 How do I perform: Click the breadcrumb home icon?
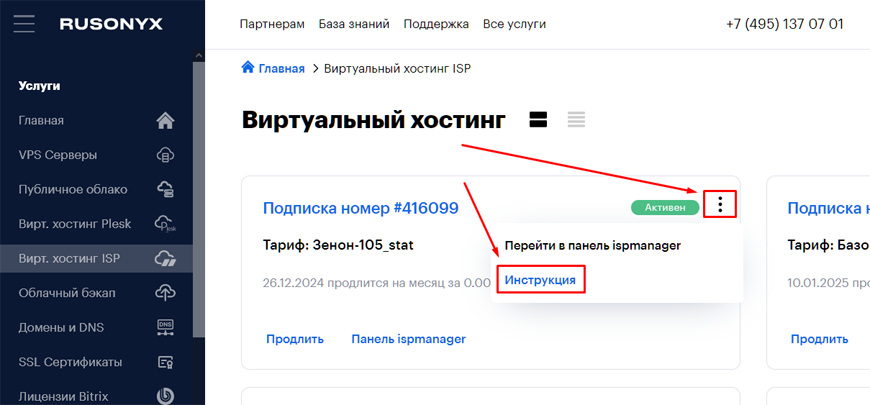(247, 68)
